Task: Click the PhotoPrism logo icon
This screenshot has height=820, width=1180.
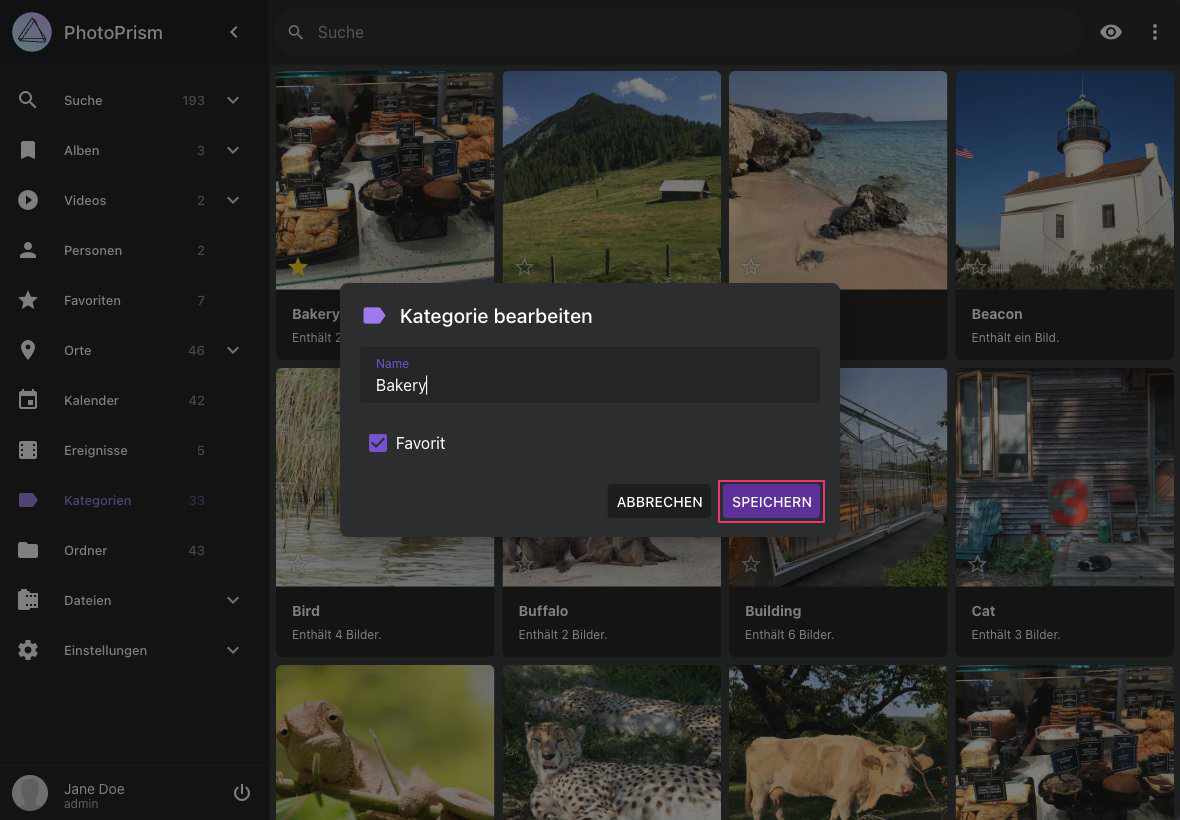Action: [x=32, y=32]
